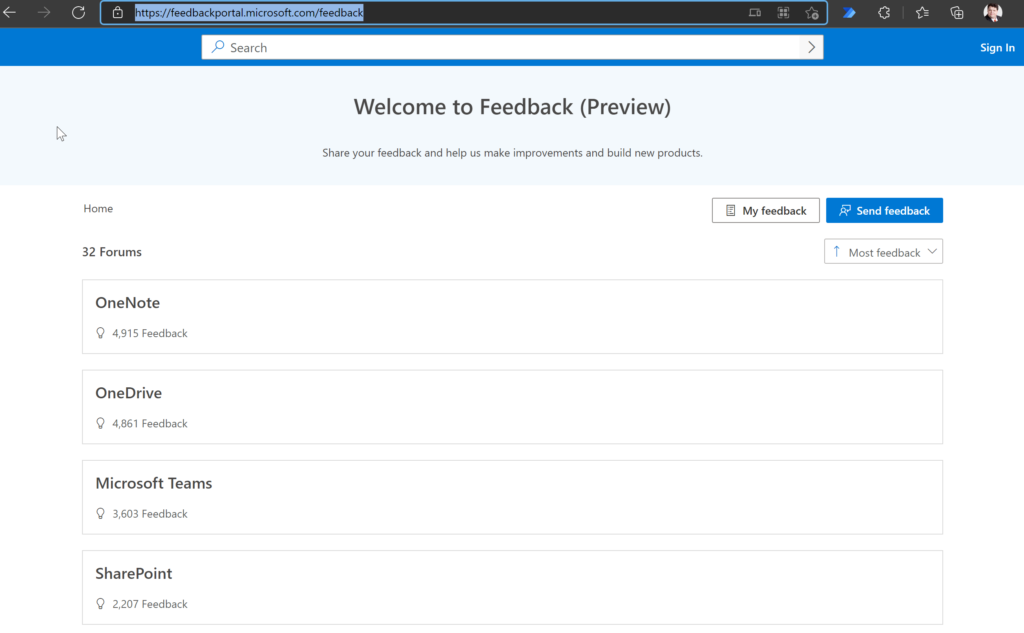Image resolution: width=1024 pixels, height=633 pixels.
Task: Click the 4,861 Feedback count text
Action: [150, 423]
